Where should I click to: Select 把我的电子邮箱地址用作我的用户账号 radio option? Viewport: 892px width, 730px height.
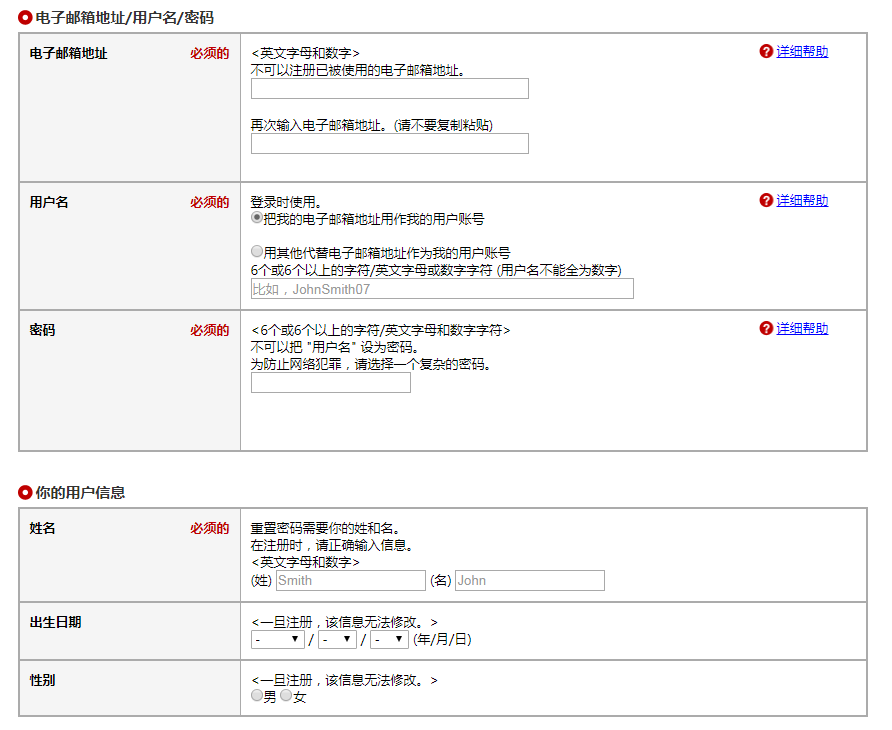257,218
